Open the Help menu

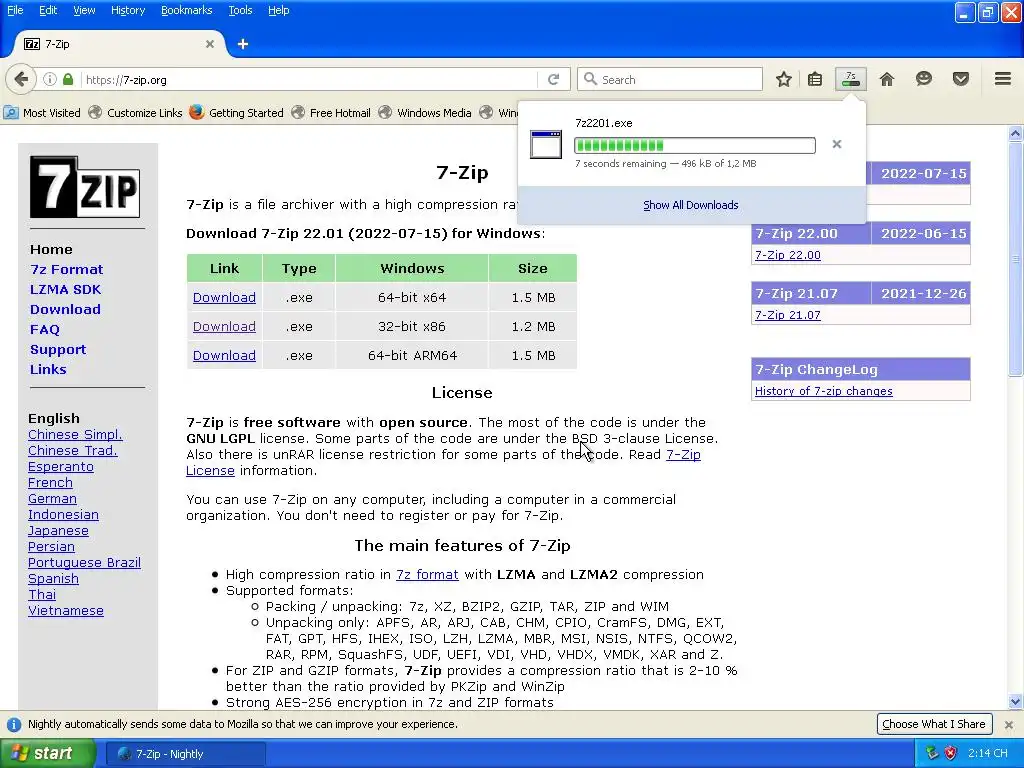pyautogui.click(x=279, y=10)
